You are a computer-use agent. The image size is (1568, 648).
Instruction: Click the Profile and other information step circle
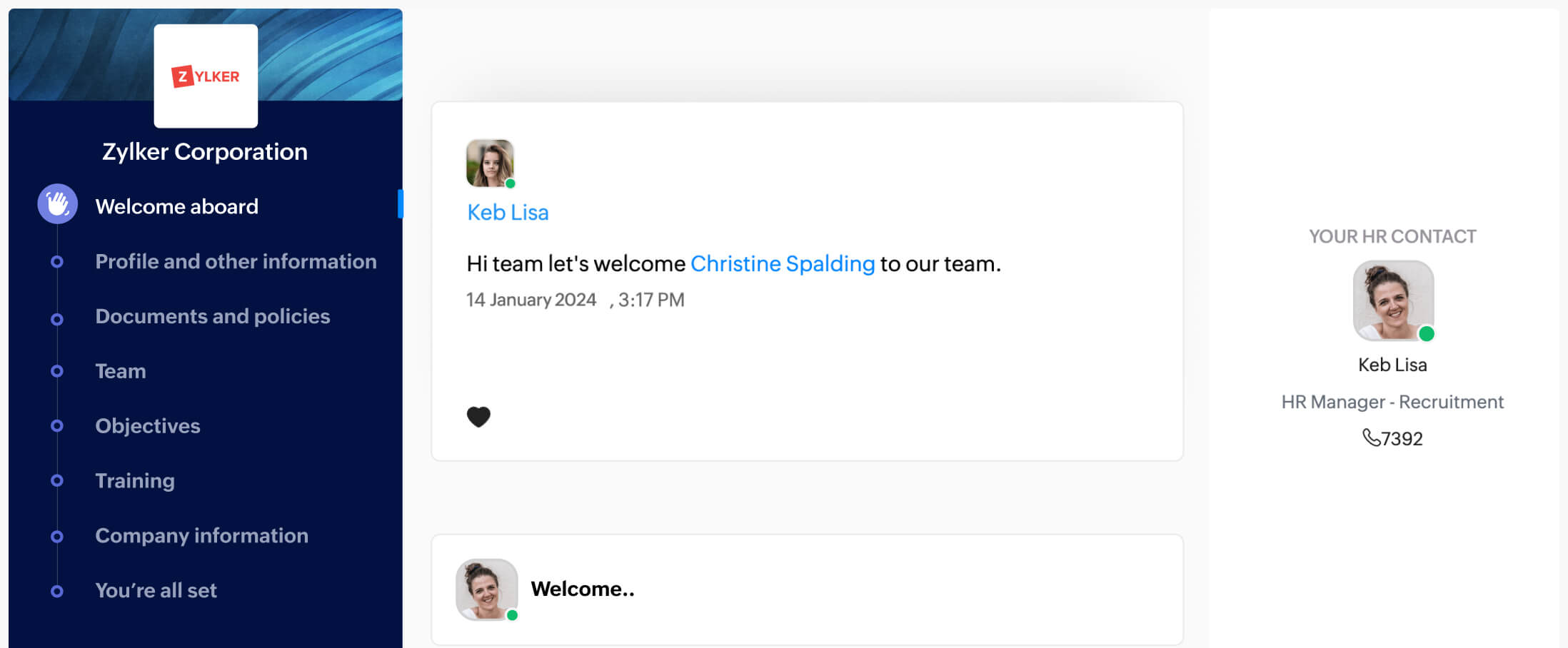[x=56, y=262]
